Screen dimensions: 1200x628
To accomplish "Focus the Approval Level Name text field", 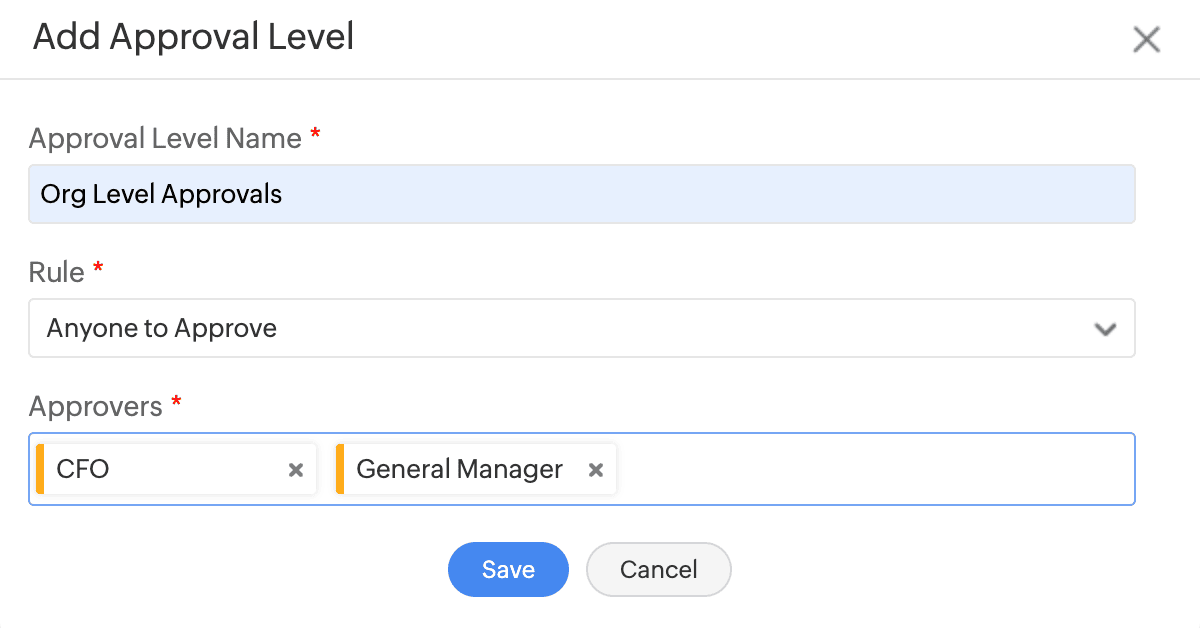I will point(580,194).
